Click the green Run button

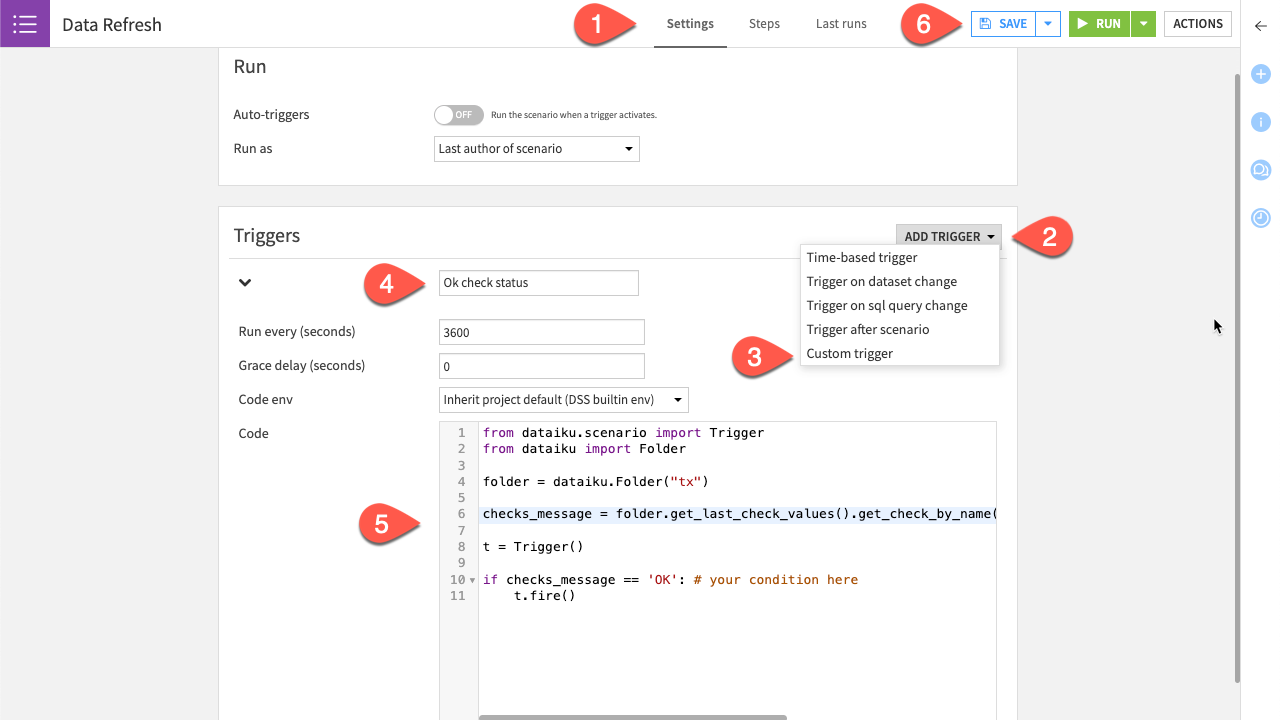point(1100,24)
